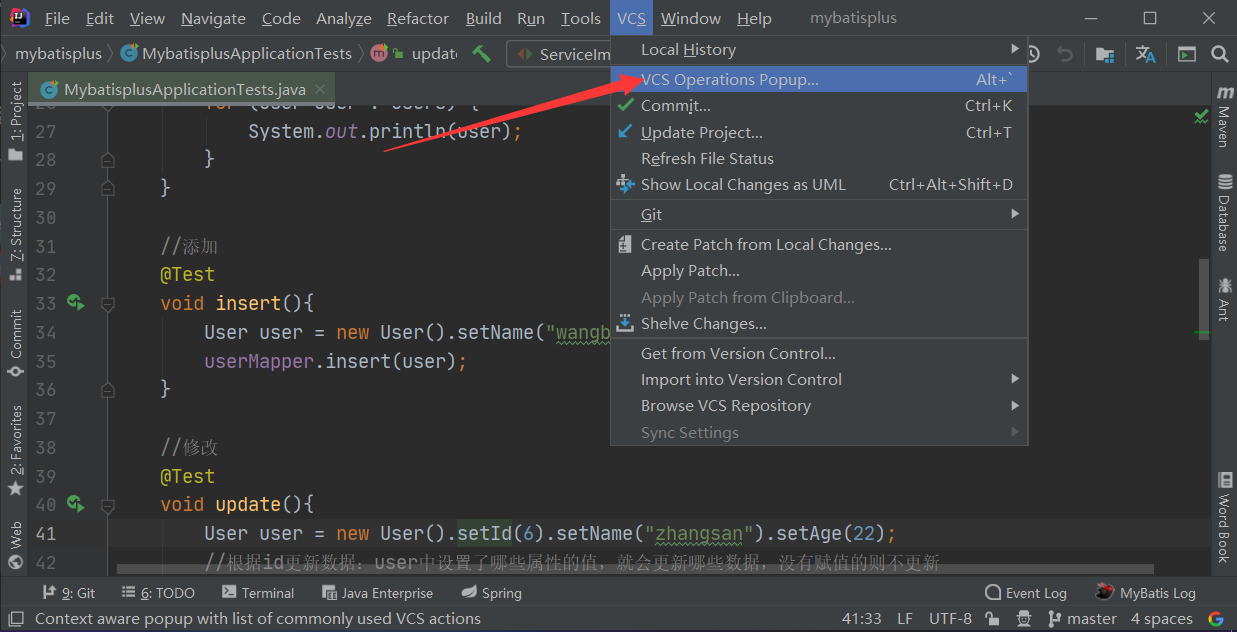Change file encoding via UTF-8 widget
Screen dimensions: 1237x632
click(x=949, y=619)
